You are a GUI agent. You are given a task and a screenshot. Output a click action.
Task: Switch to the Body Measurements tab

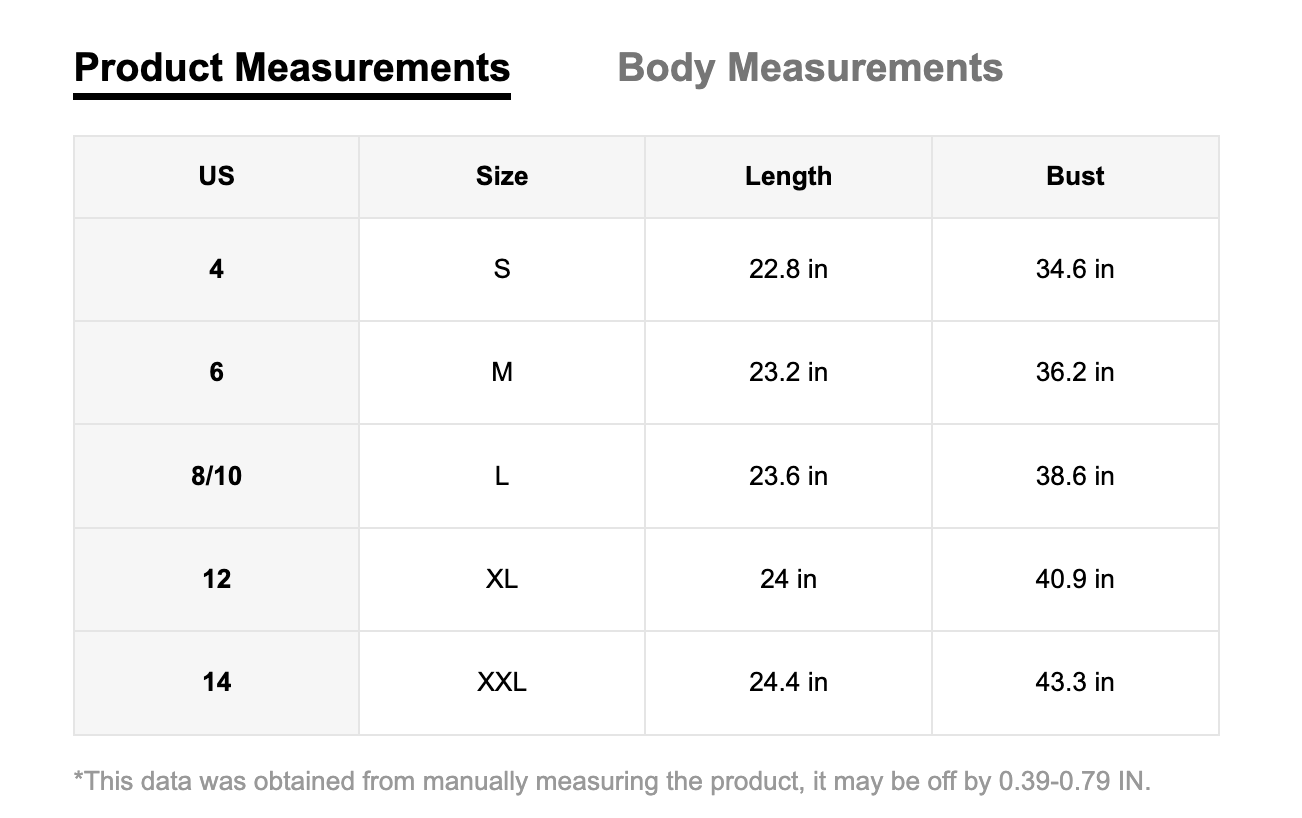[x=810, y=68]
